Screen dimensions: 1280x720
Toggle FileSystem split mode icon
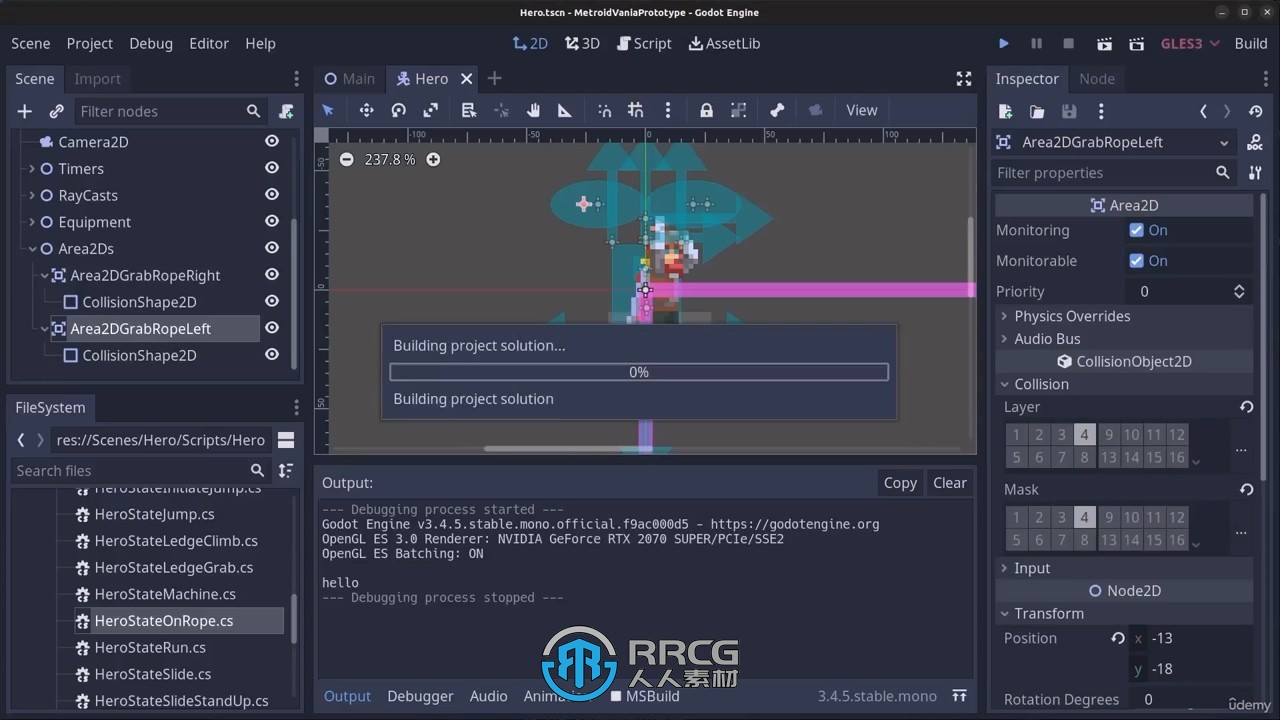pos(286,440)
